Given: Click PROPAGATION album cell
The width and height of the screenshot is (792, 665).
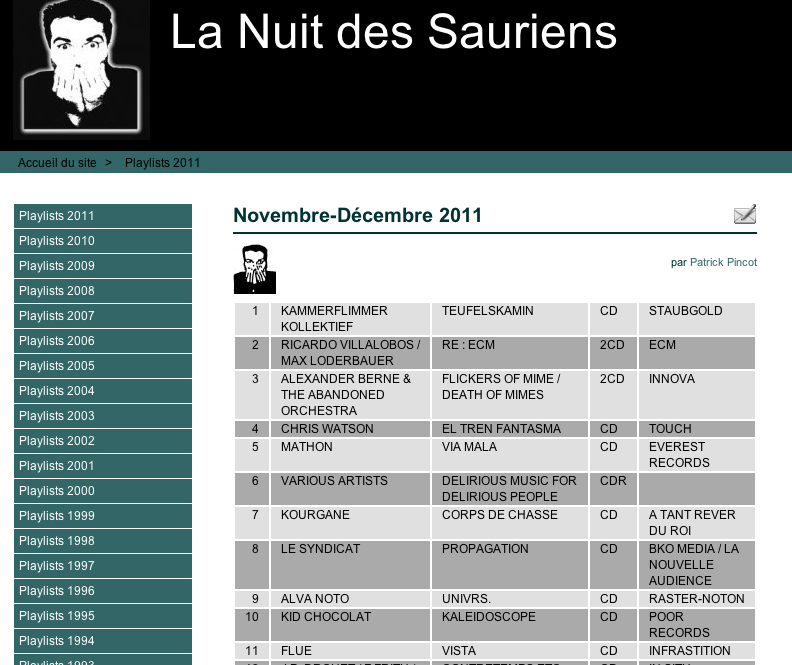Looking at the screenshot, I should point(510,565).
